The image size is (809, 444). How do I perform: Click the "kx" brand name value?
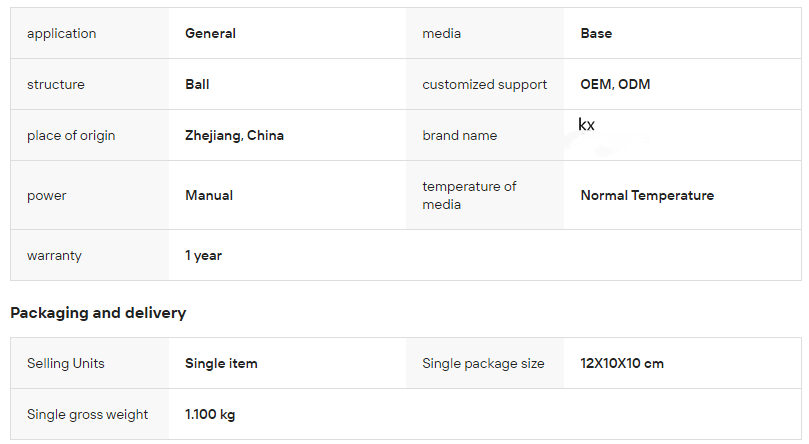(x=587, y=125)
